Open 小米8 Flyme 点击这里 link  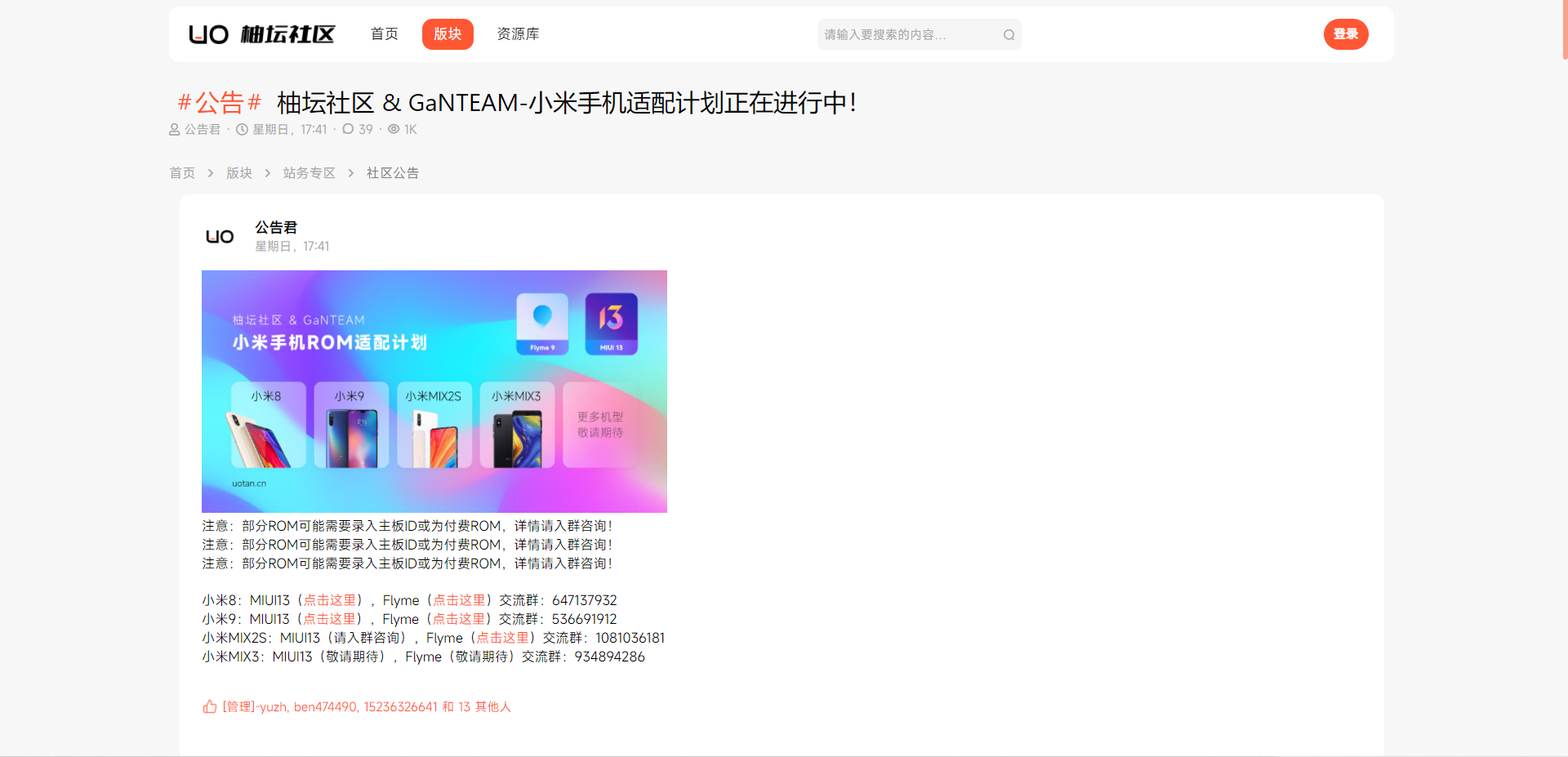(x=459, y=600)
